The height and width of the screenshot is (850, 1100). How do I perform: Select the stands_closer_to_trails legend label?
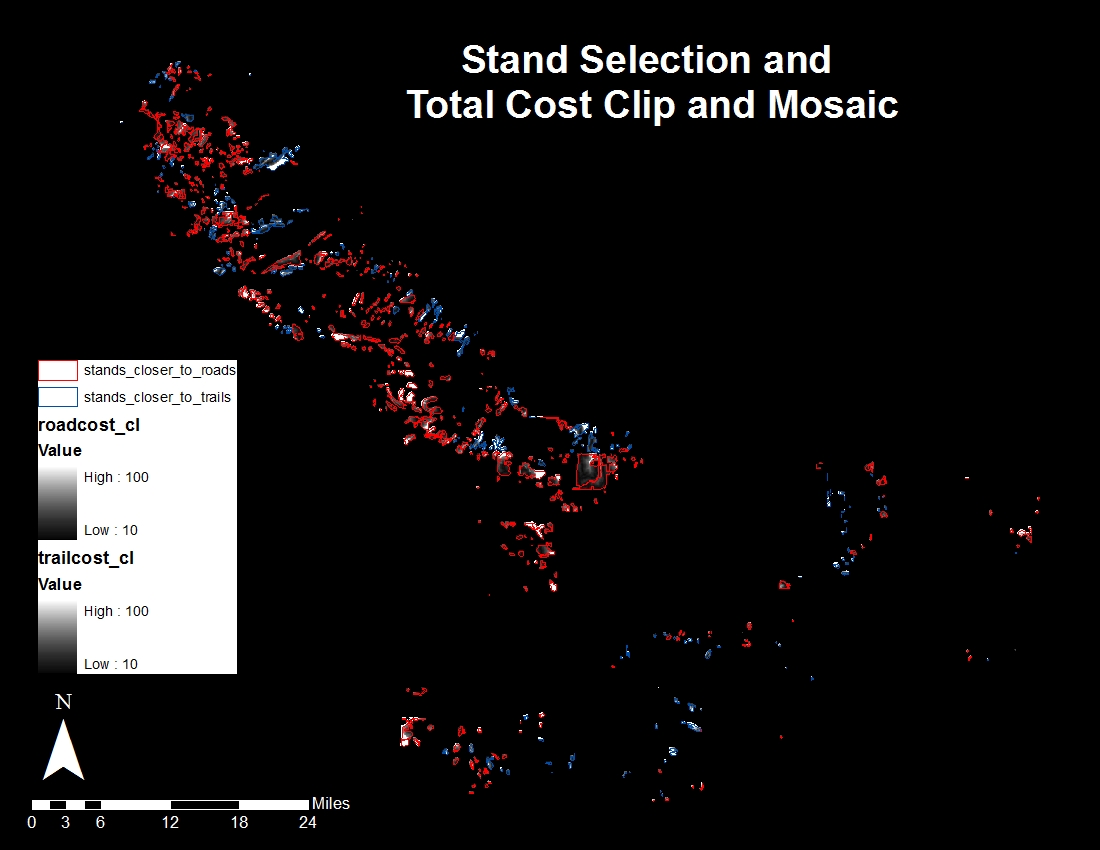pyautogui.click(x=157, y=397)
